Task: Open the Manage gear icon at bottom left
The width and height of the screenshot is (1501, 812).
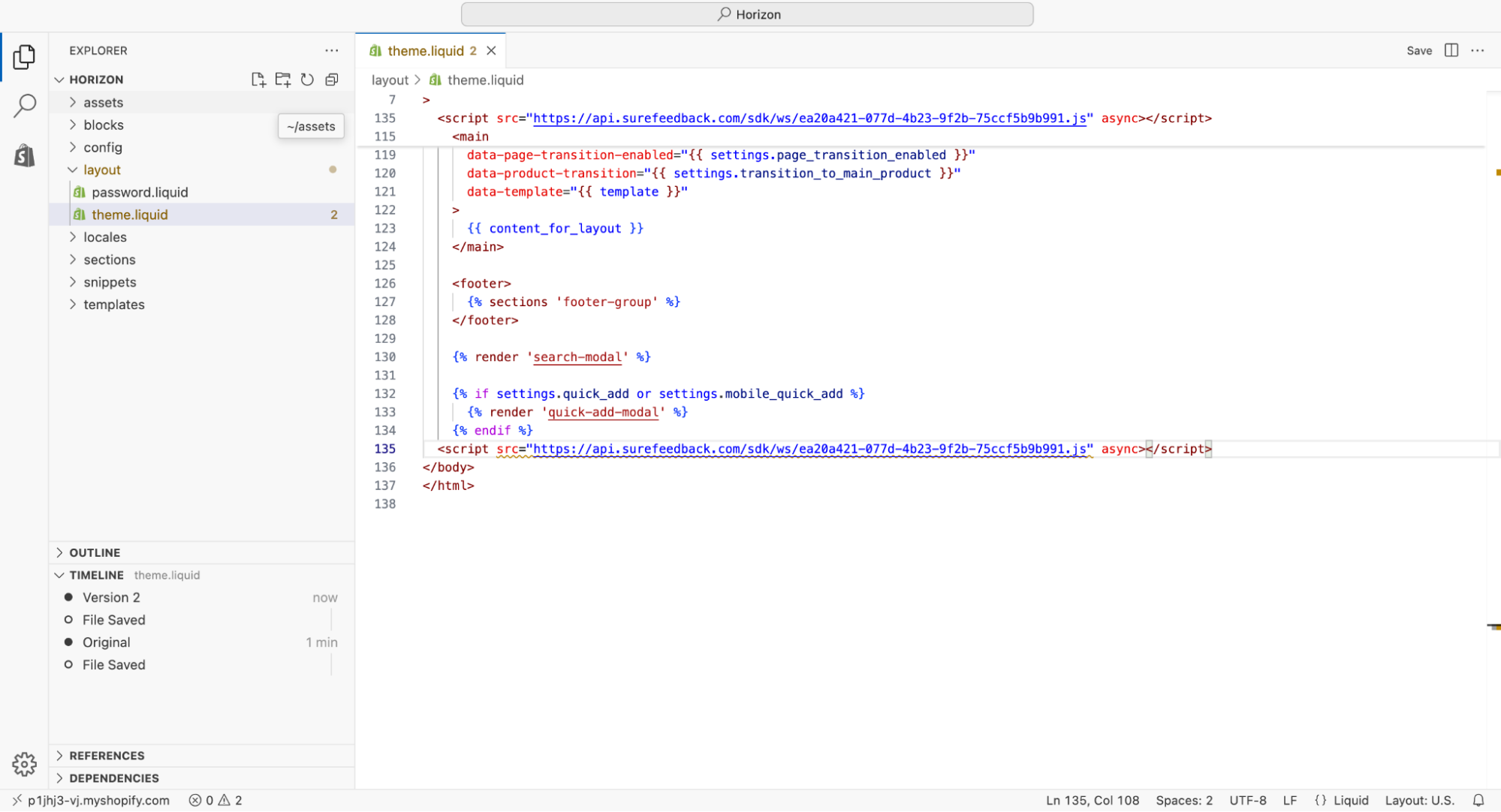Action: 24,764
